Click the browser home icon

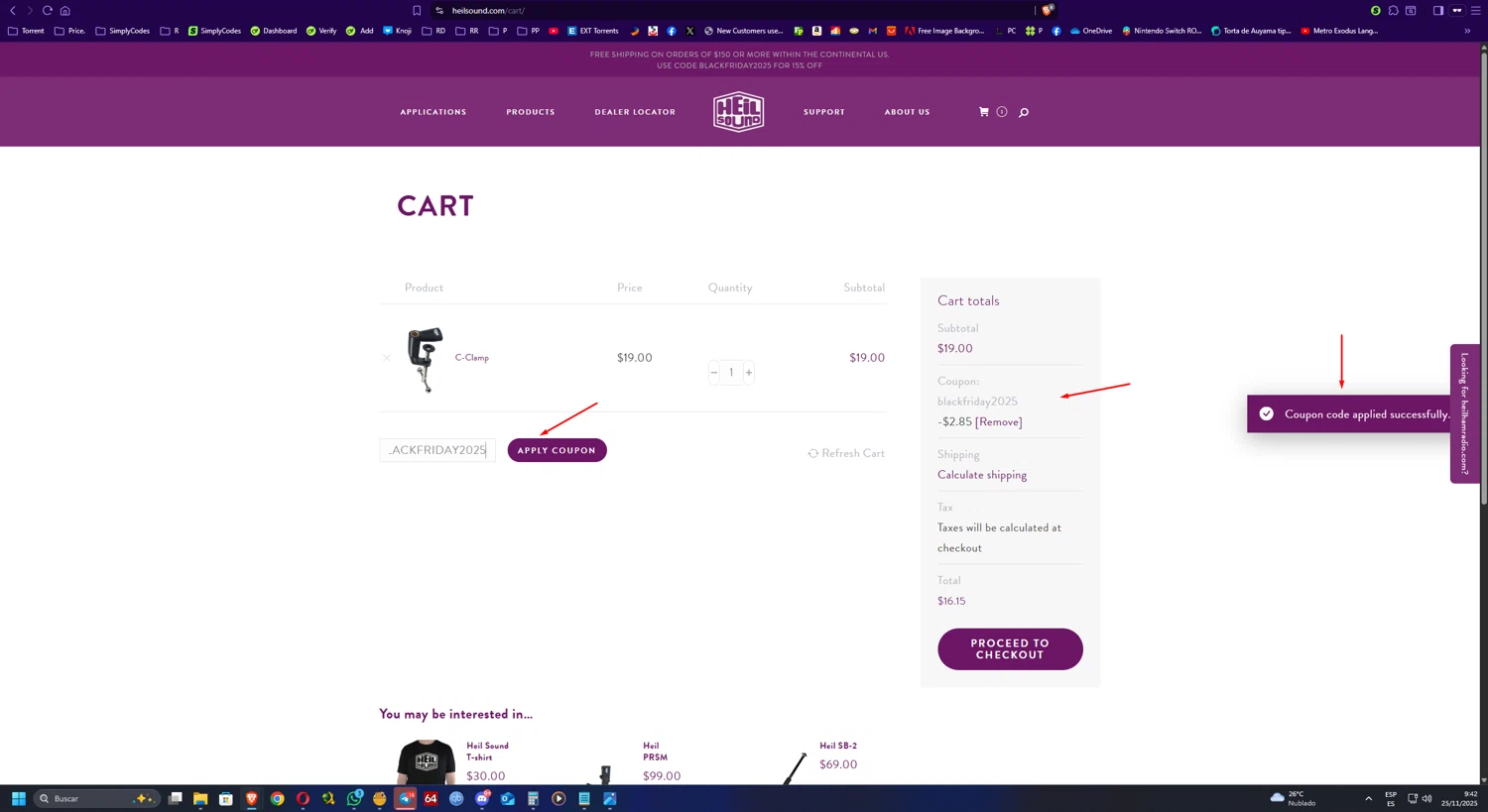[x=65, y=10]
